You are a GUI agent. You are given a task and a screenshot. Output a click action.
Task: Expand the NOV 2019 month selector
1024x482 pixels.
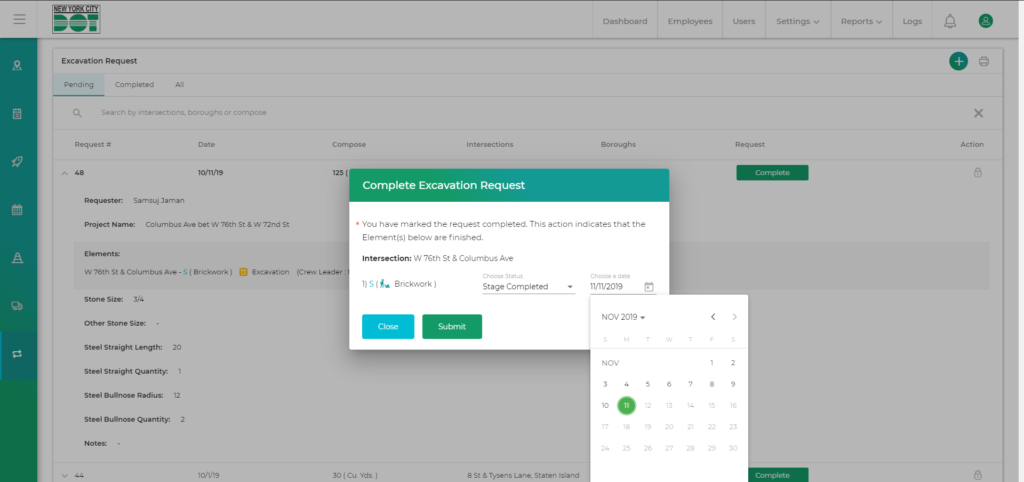click(623, 317)
